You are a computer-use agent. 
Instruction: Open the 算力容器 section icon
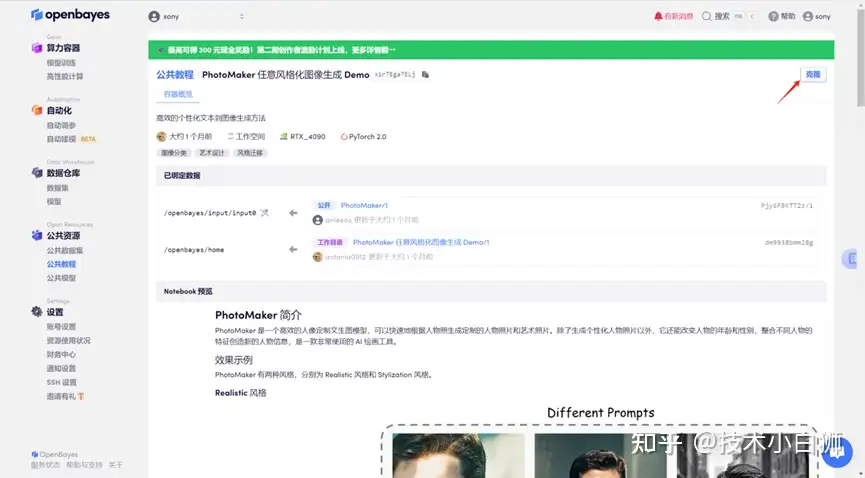pyautogui.click(x=36, y=48)
